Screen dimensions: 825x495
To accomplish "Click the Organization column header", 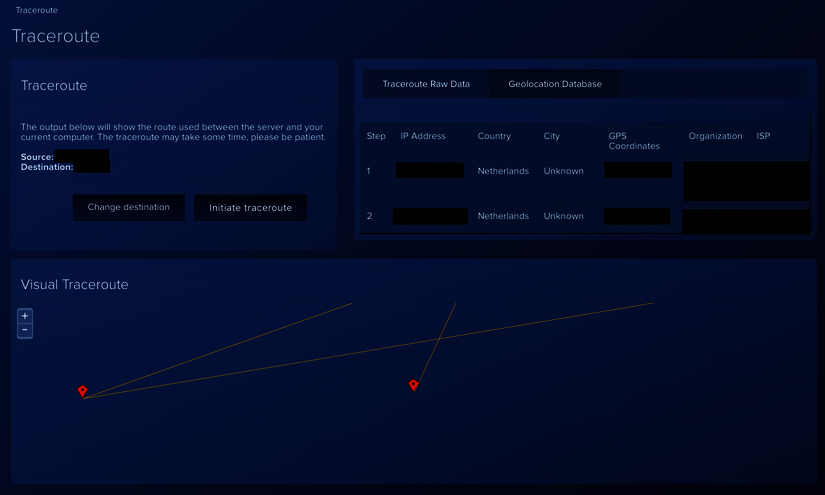I will pyautogui.click(x=715, y=136).
